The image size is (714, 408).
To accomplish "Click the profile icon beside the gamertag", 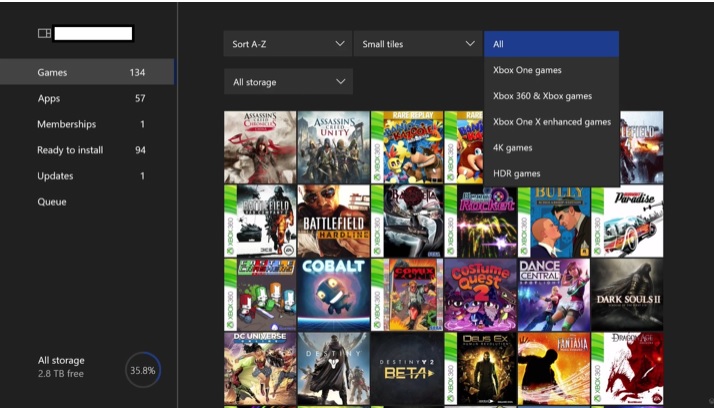I will [x=44, y=33].
